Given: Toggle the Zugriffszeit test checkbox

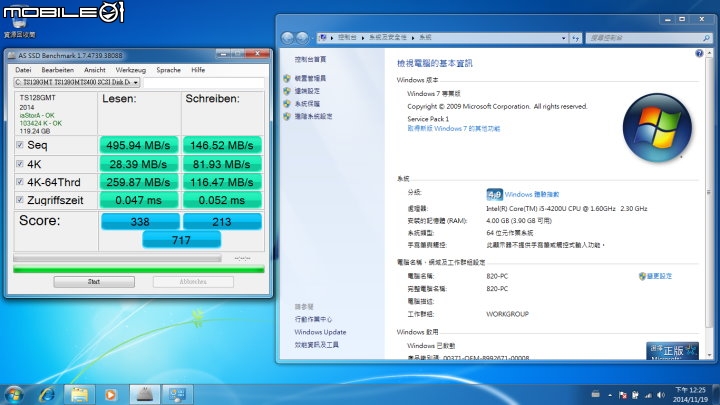Looking at the screenshot, I should [x=20, y=200].
